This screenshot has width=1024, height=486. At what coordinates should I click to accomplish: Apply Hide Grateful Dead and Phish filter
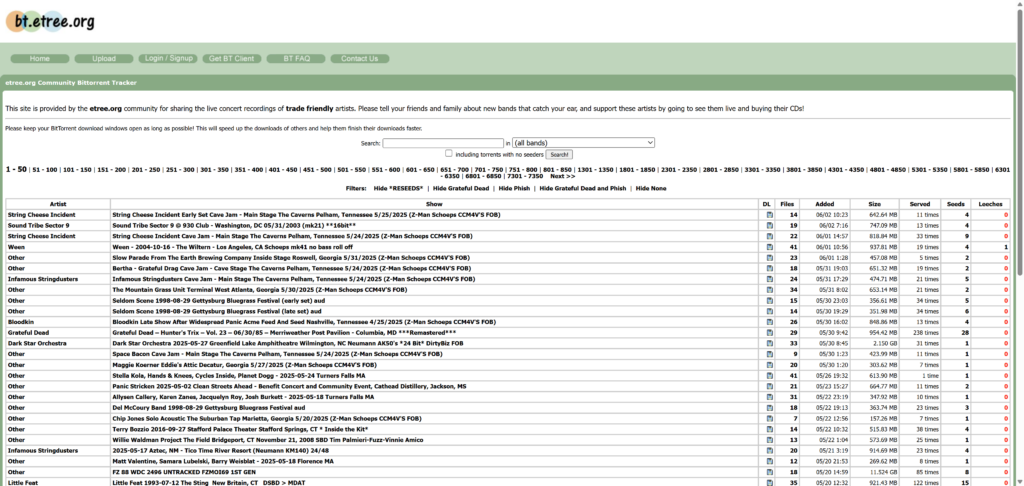pos(582,188)
